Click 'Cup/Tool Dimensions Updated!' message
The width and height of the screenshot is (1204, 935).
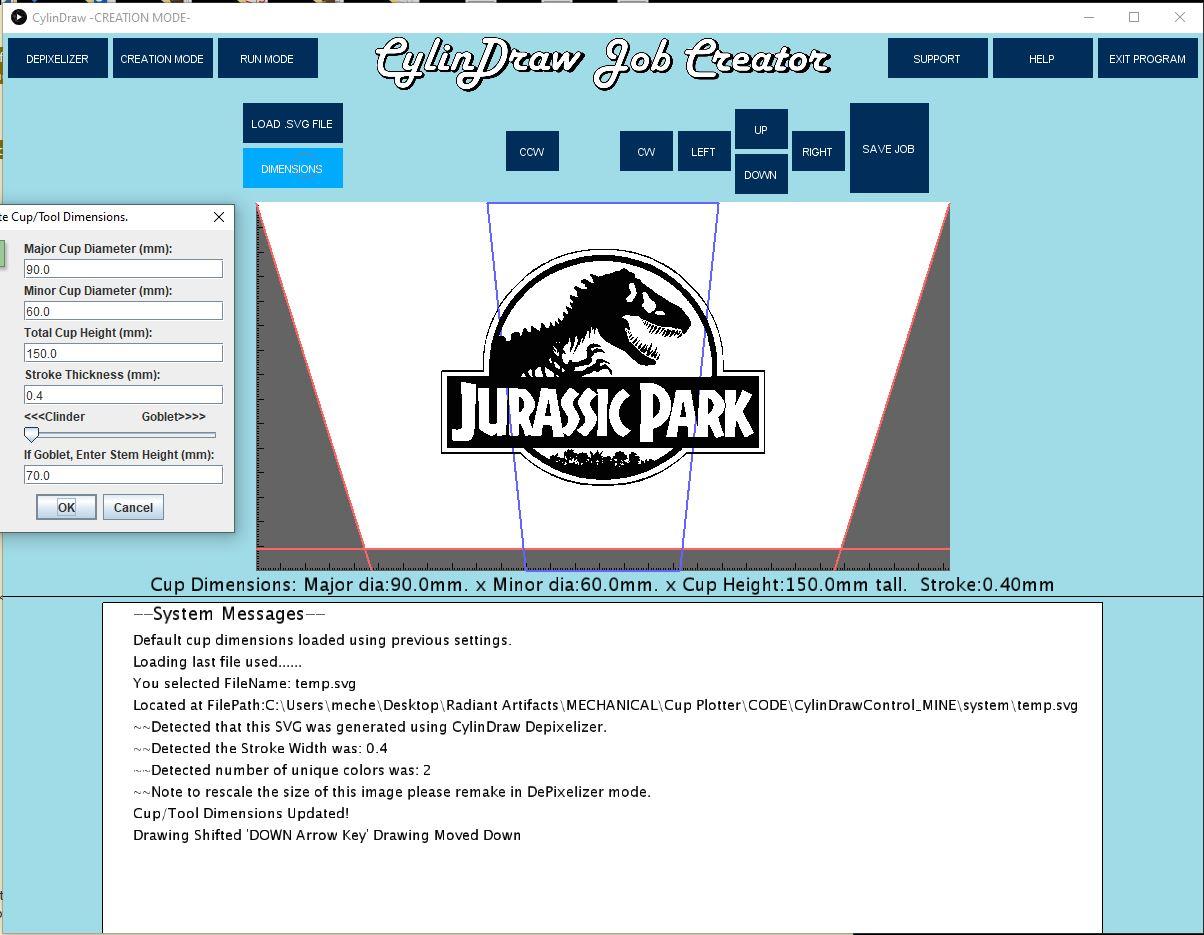241,814
